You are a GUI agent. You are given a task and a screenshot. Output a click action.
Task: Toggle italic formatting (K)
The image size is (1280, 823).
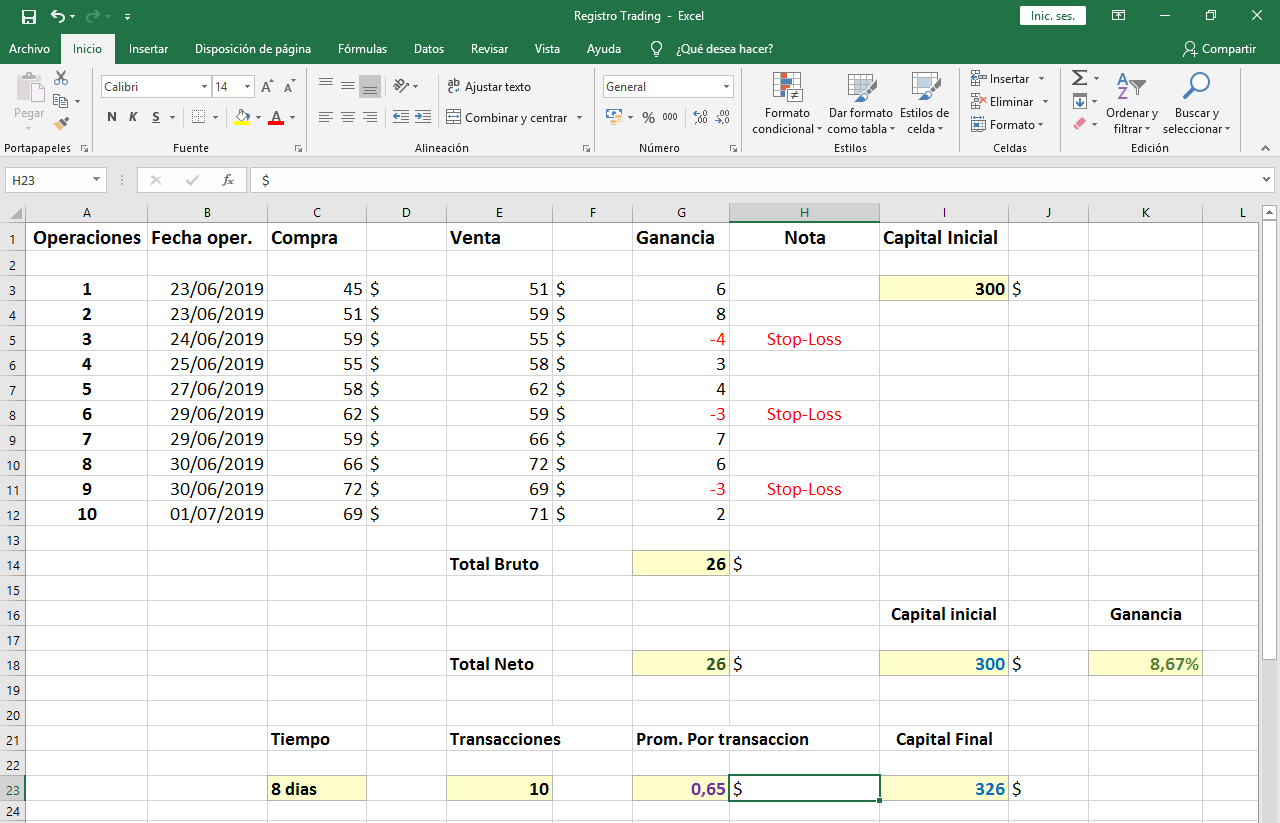pyautogui.click(x=133, y=117)
